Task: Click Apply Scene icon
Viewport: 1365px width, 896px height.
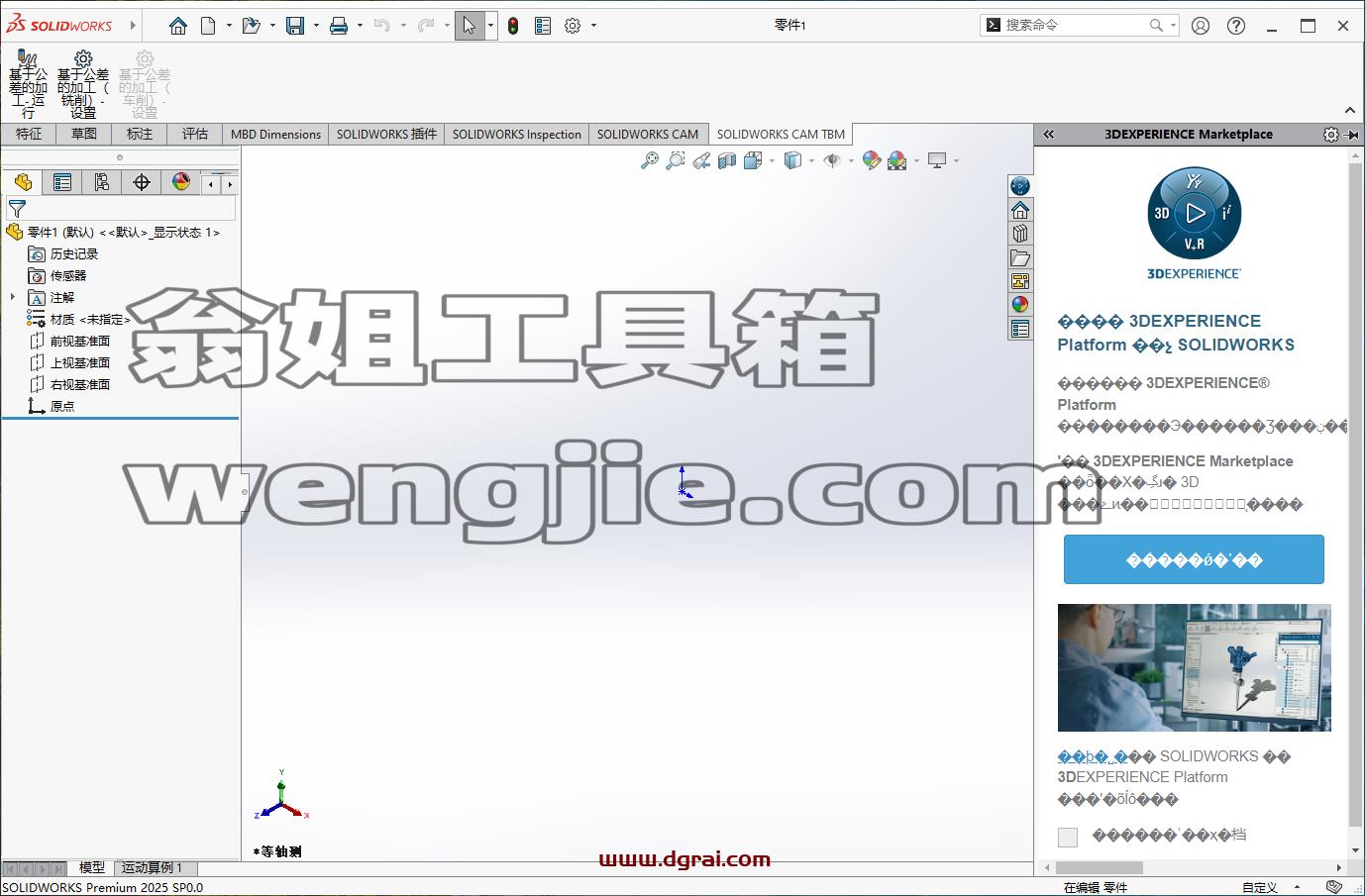Action: click(897, 160)
